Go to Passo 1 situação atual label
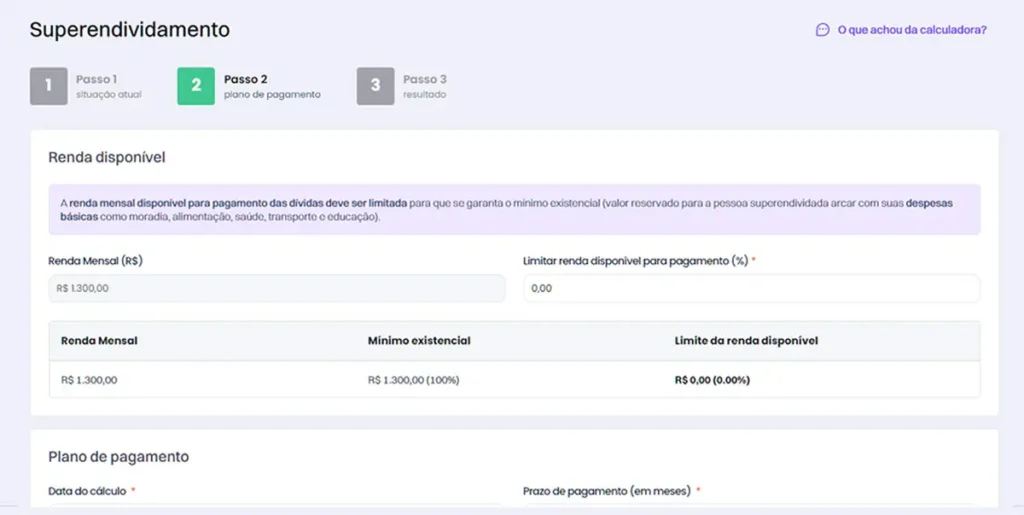Viewport: 1024px width, 515px height. (x=108, y=86)
